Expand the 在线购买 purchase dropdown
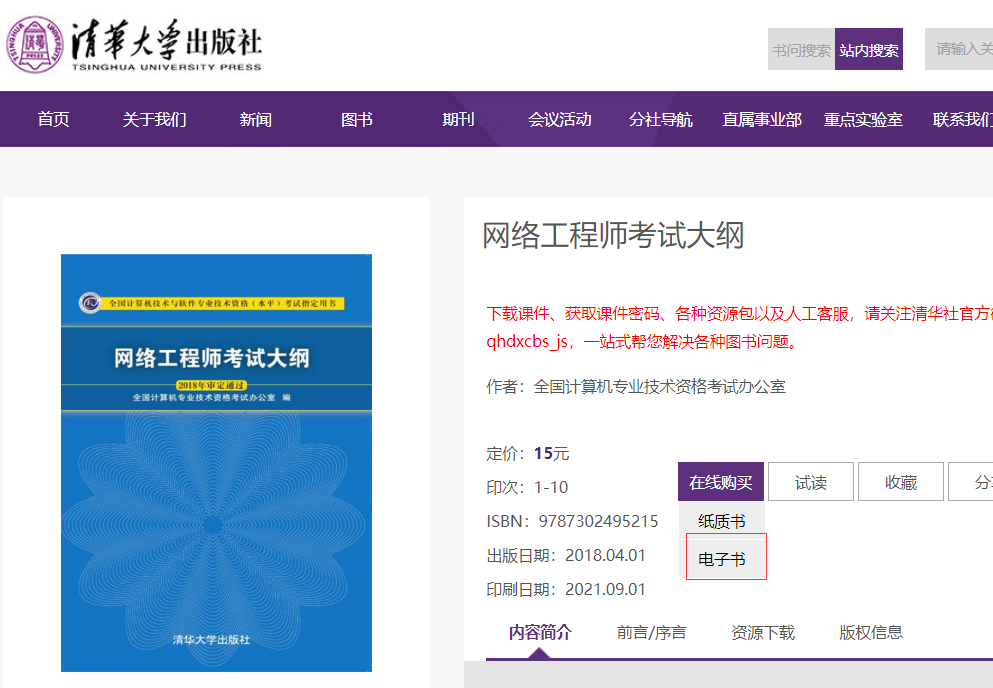 tap(721, 482)
